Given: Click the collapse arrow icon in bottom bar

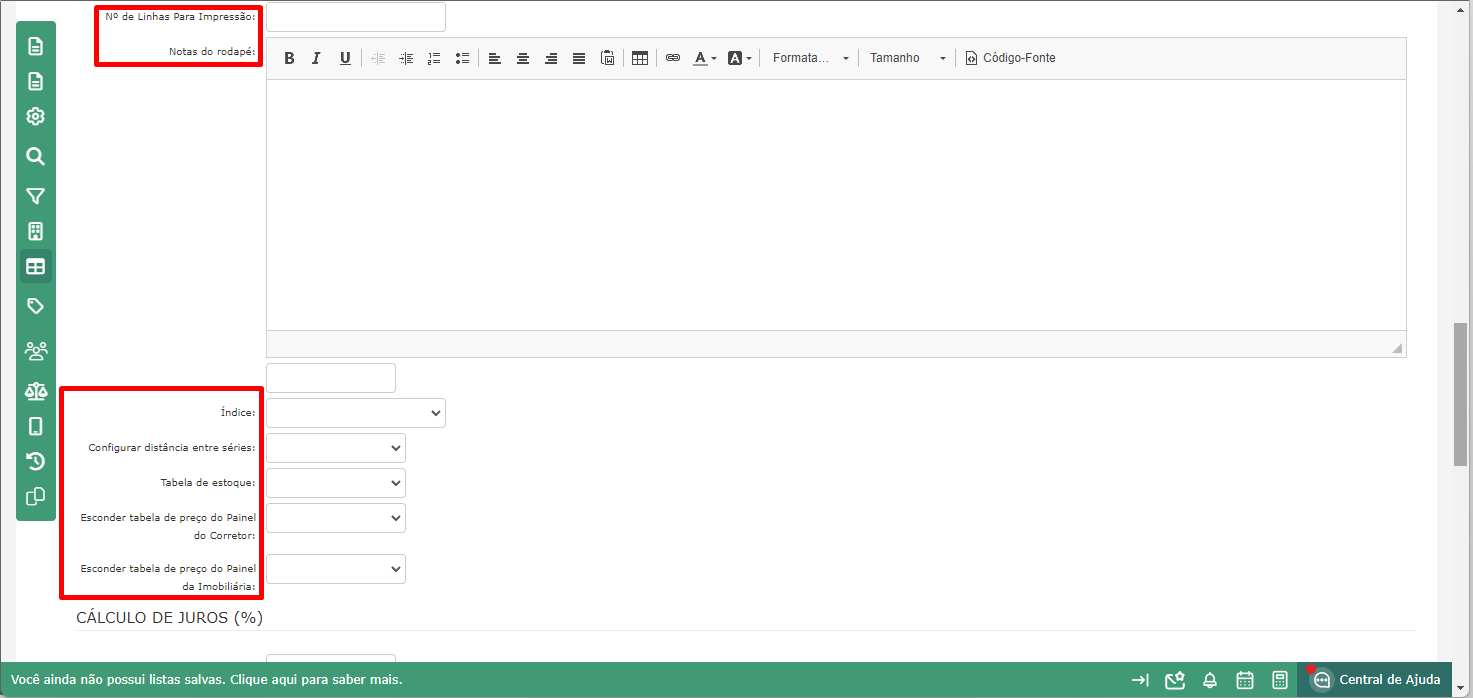Looking at the screenshot, I should click(1140, 680).
